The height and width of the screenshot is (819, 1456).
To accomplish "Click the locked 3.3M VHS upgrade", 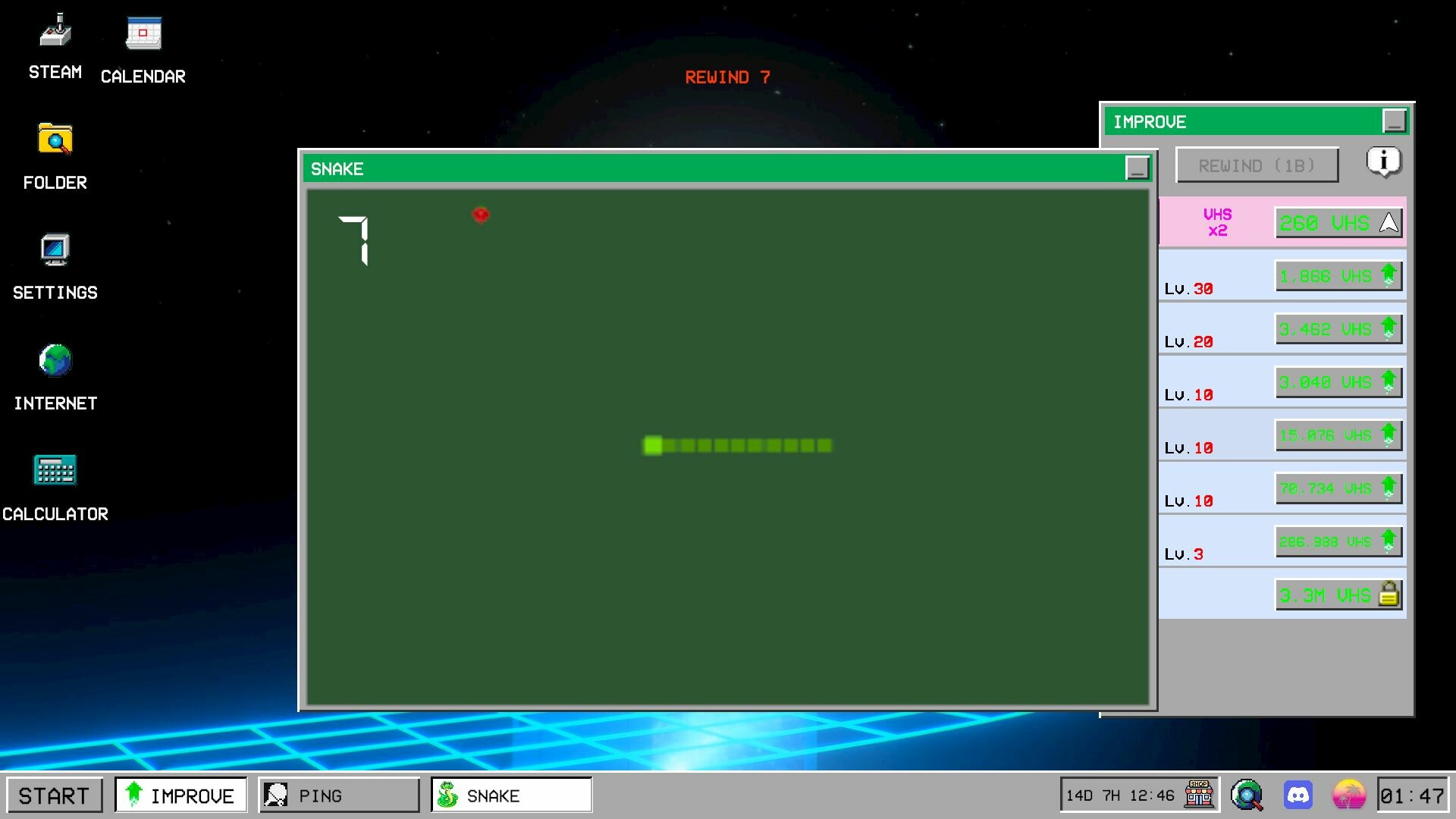I will click(x=1338, y=595).
